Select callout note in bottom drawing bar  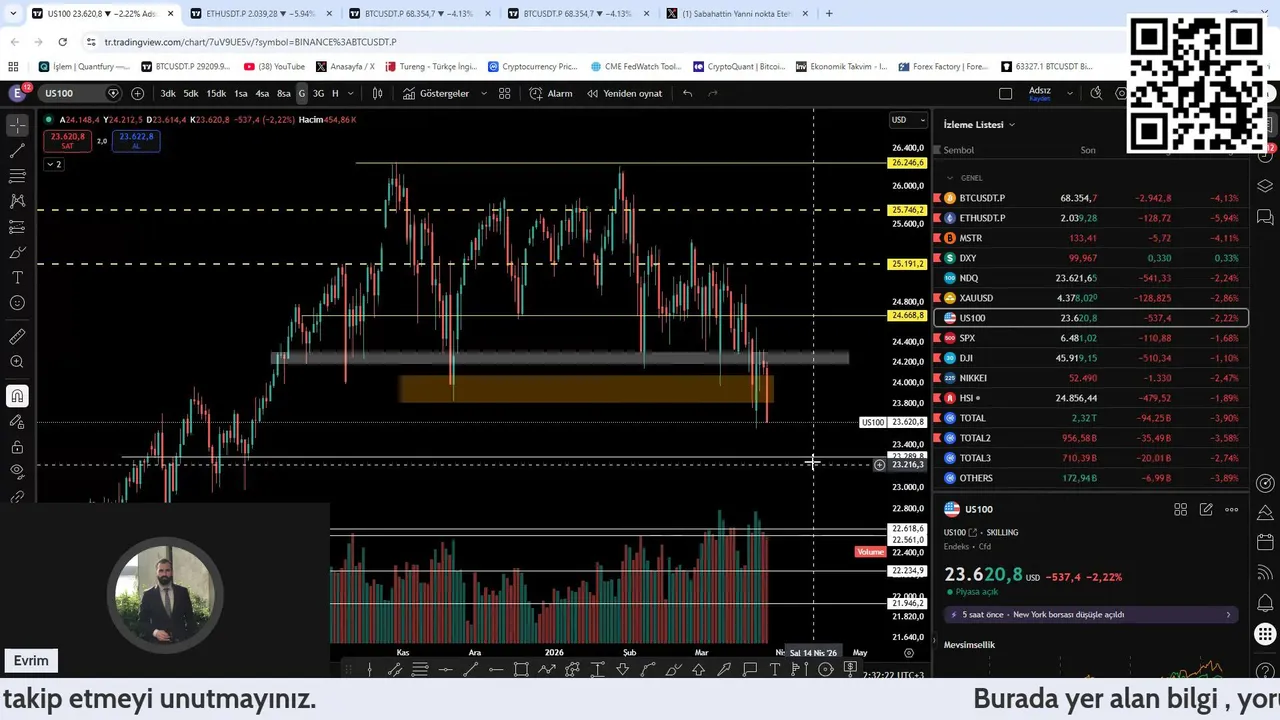coord(750,669)
